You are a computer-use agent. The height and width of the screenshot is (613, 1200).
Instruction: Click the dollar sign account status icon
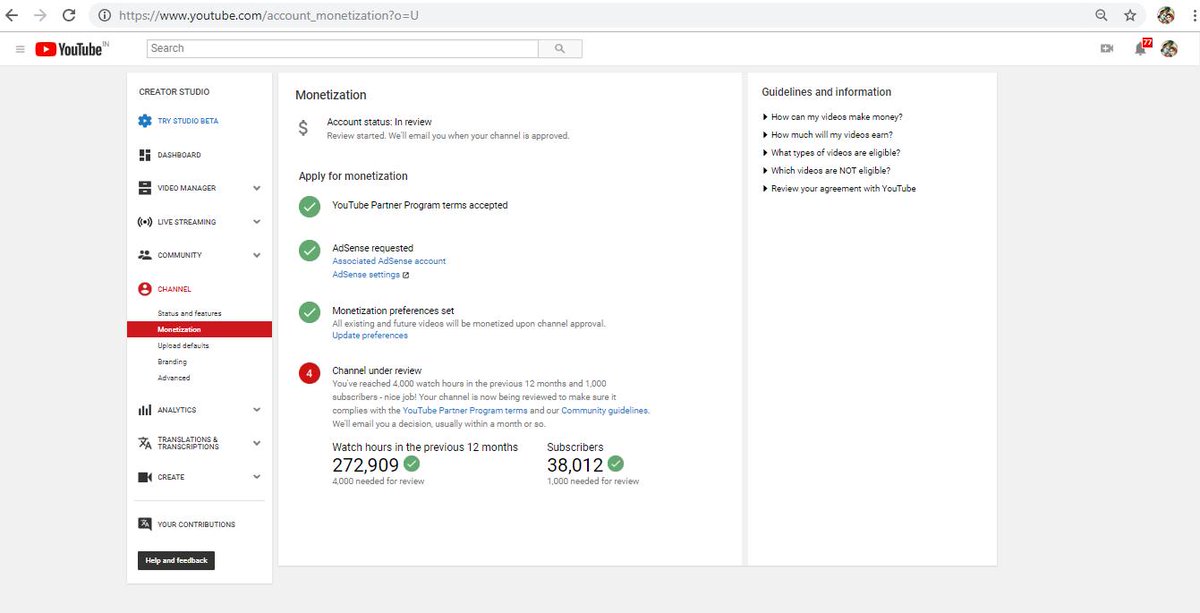[303, 128]
